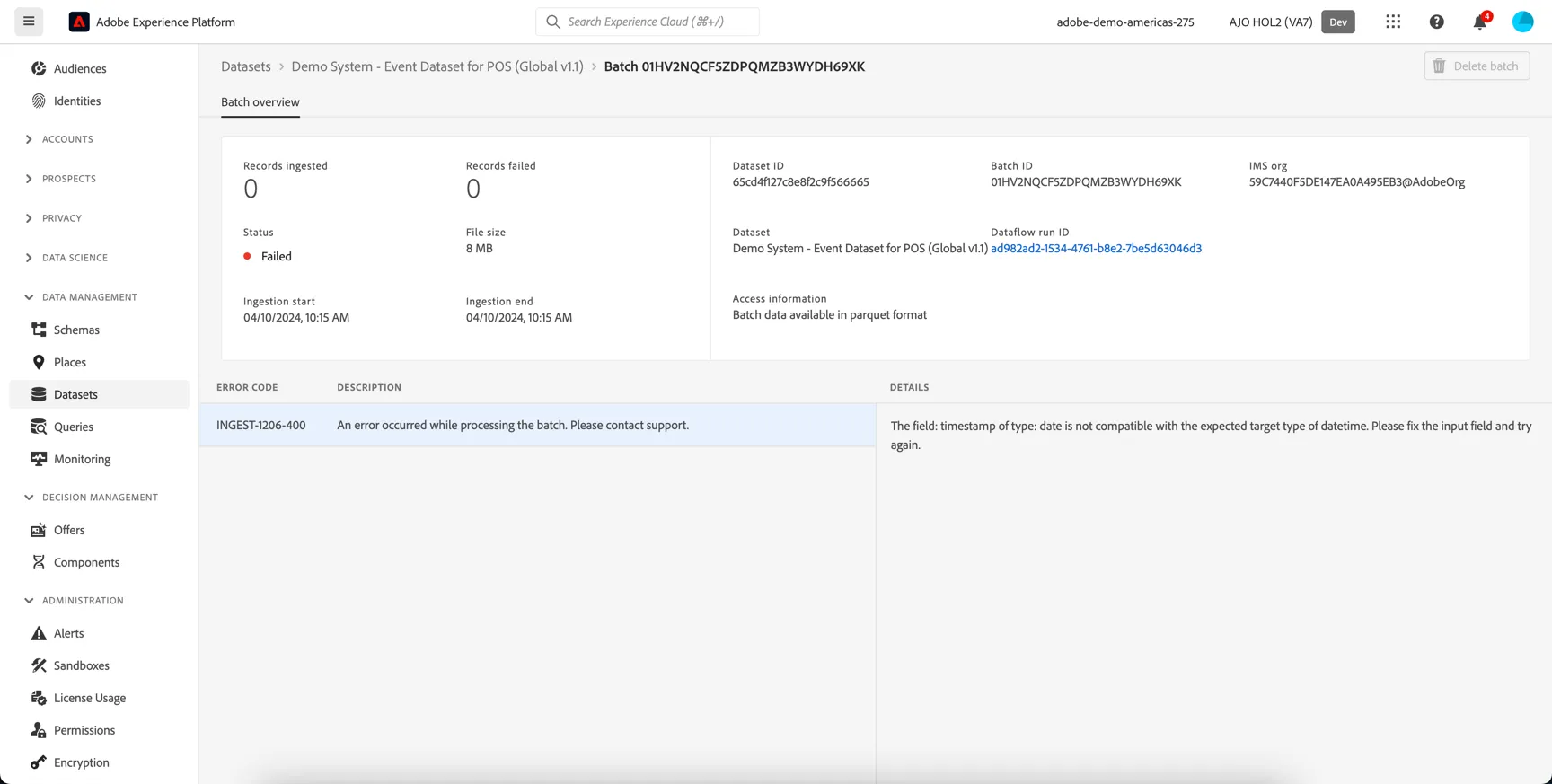This screenshot has width=1552, height=784.
Task: Collapse the Administration section
Action: 29,601
